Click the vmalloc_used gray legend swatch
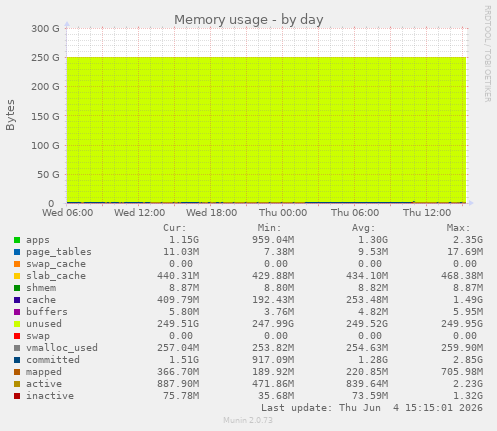This screenshot has height=431, width=497. click(x=17, y=348)
